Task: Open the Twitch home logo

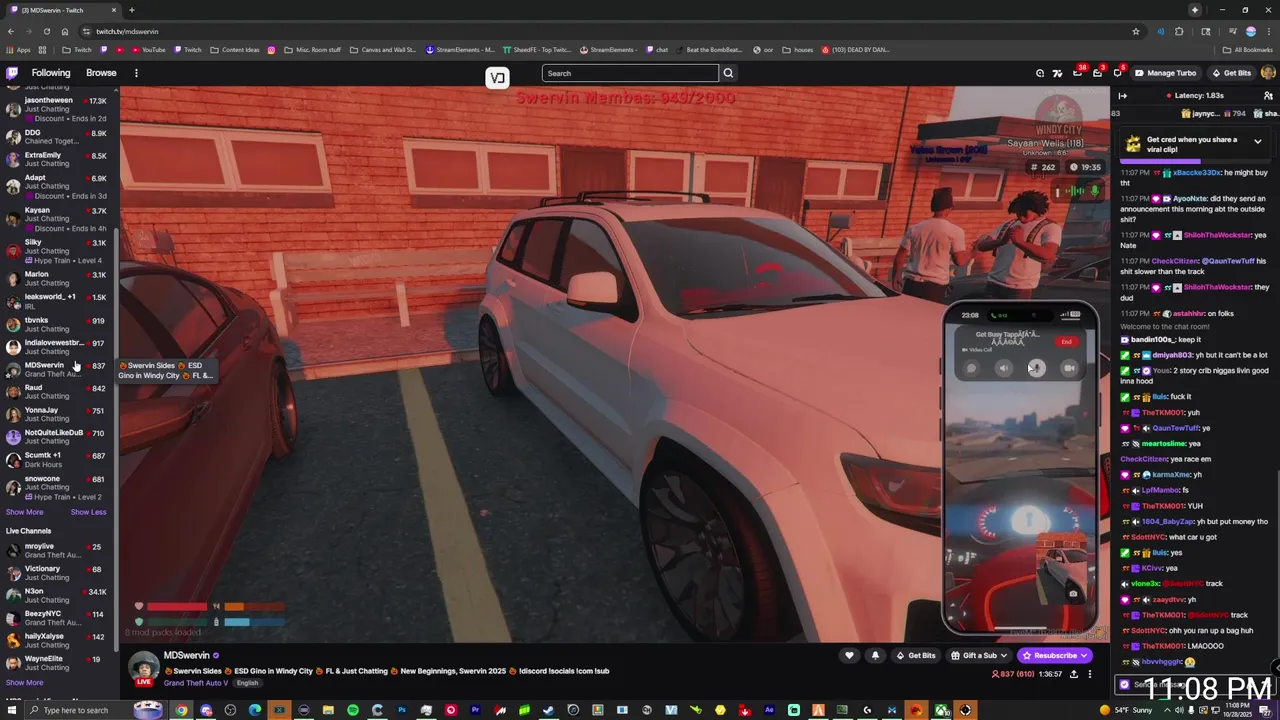Action: [12, 73]
